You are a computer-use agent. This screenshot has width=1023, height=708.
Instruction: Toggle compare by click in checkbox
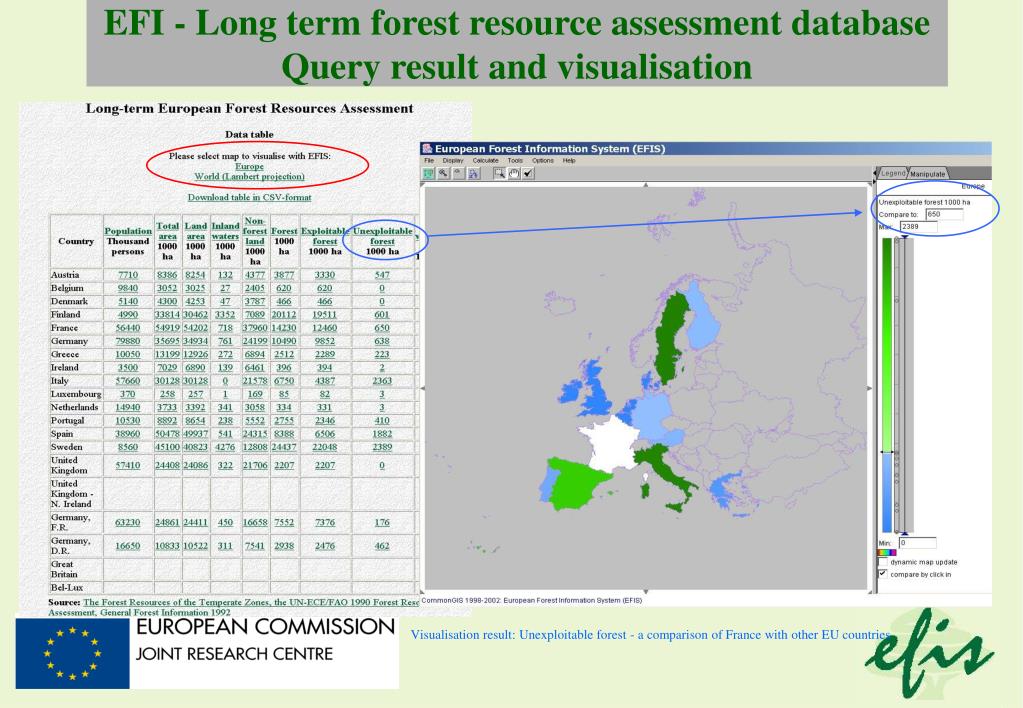(883, 574)
